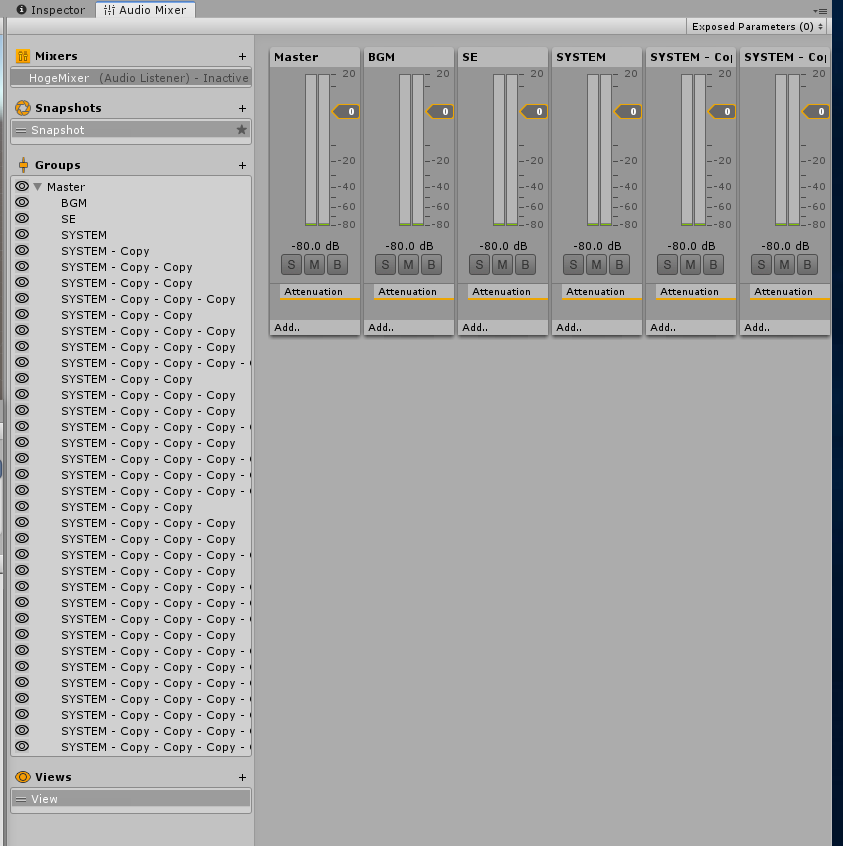Select the Master group in tree
Image resolution: width=843 pixels, height=846 pixels.
pos(66,187)
